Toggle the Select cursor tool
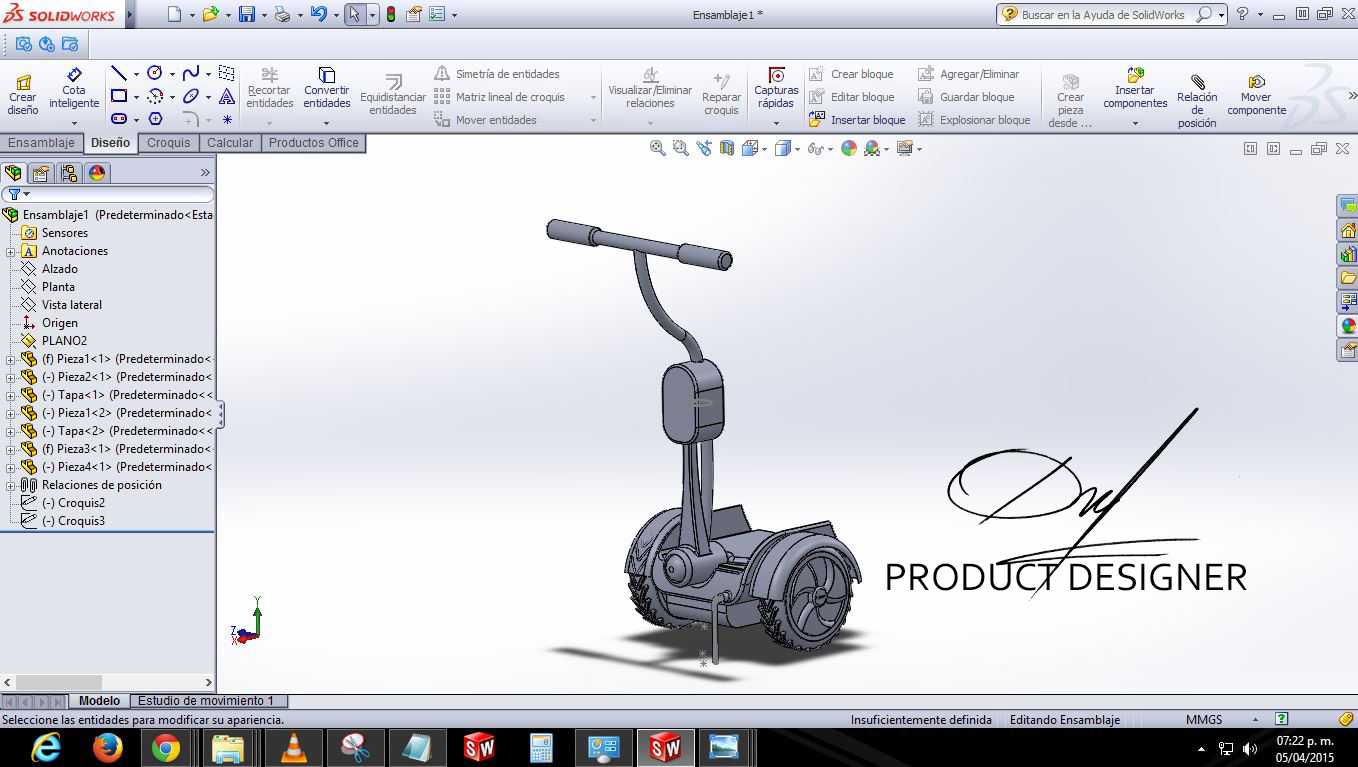Image resolution: width=1358 pixels, height=767 pixels. [x=354, y=14]
